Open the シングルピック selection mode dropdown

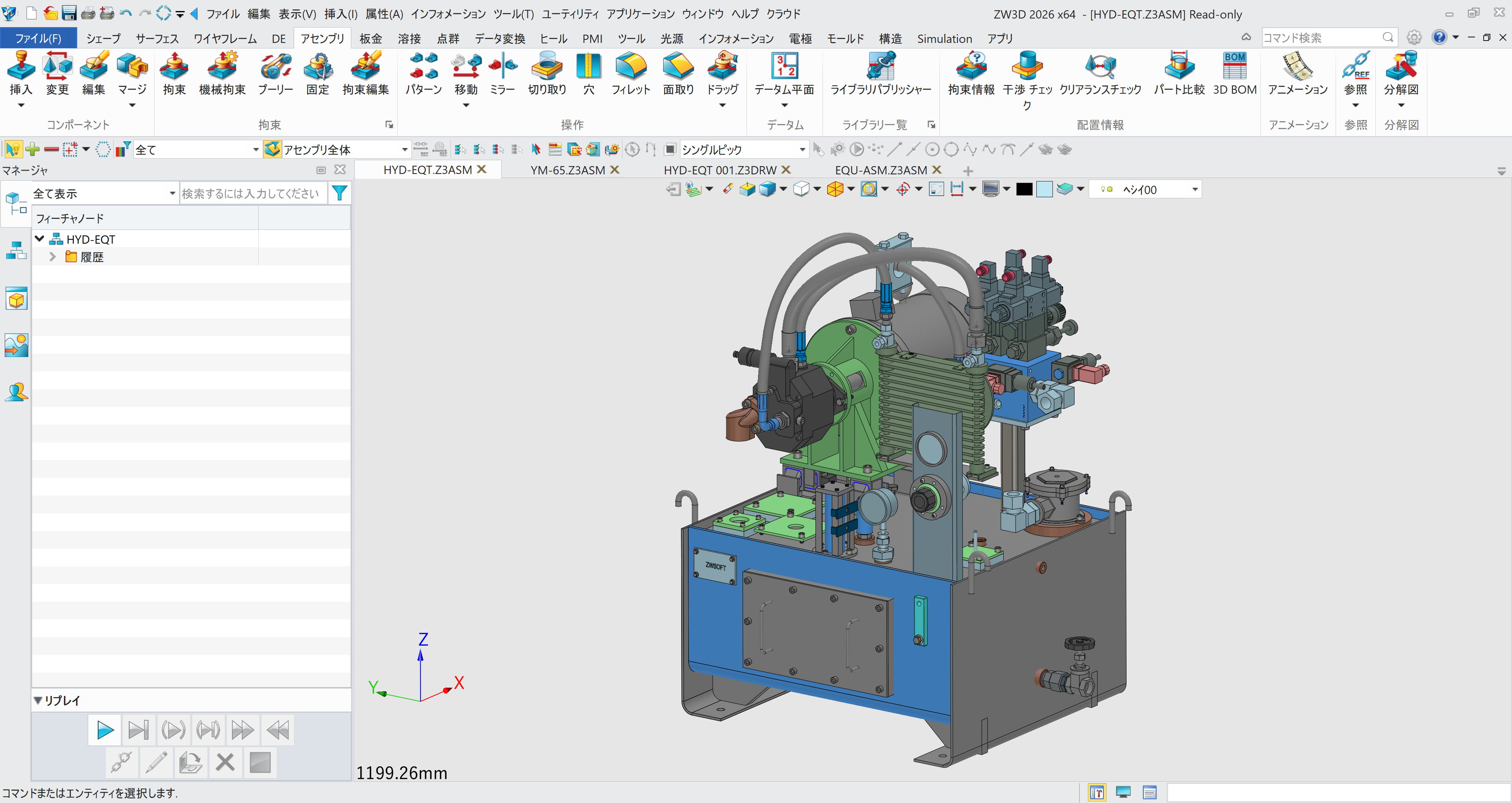(802, 150)
